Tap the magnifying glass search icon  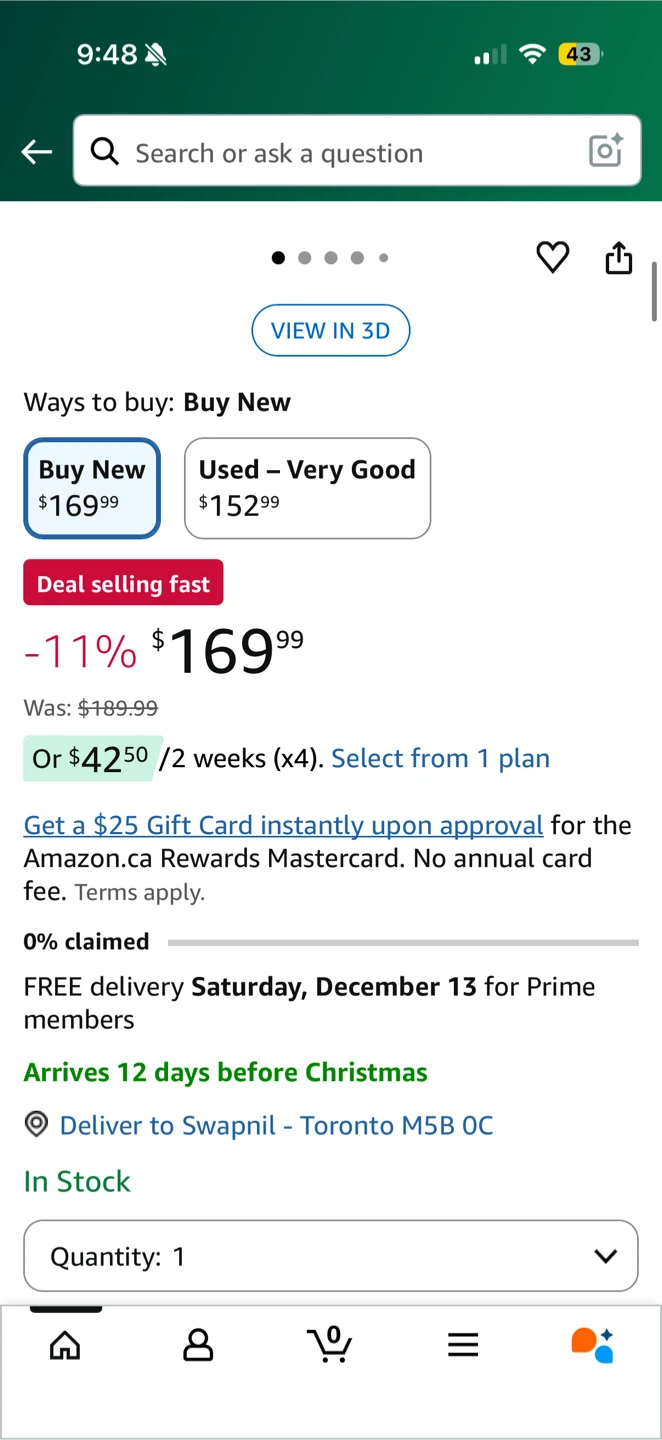[105, 151]
